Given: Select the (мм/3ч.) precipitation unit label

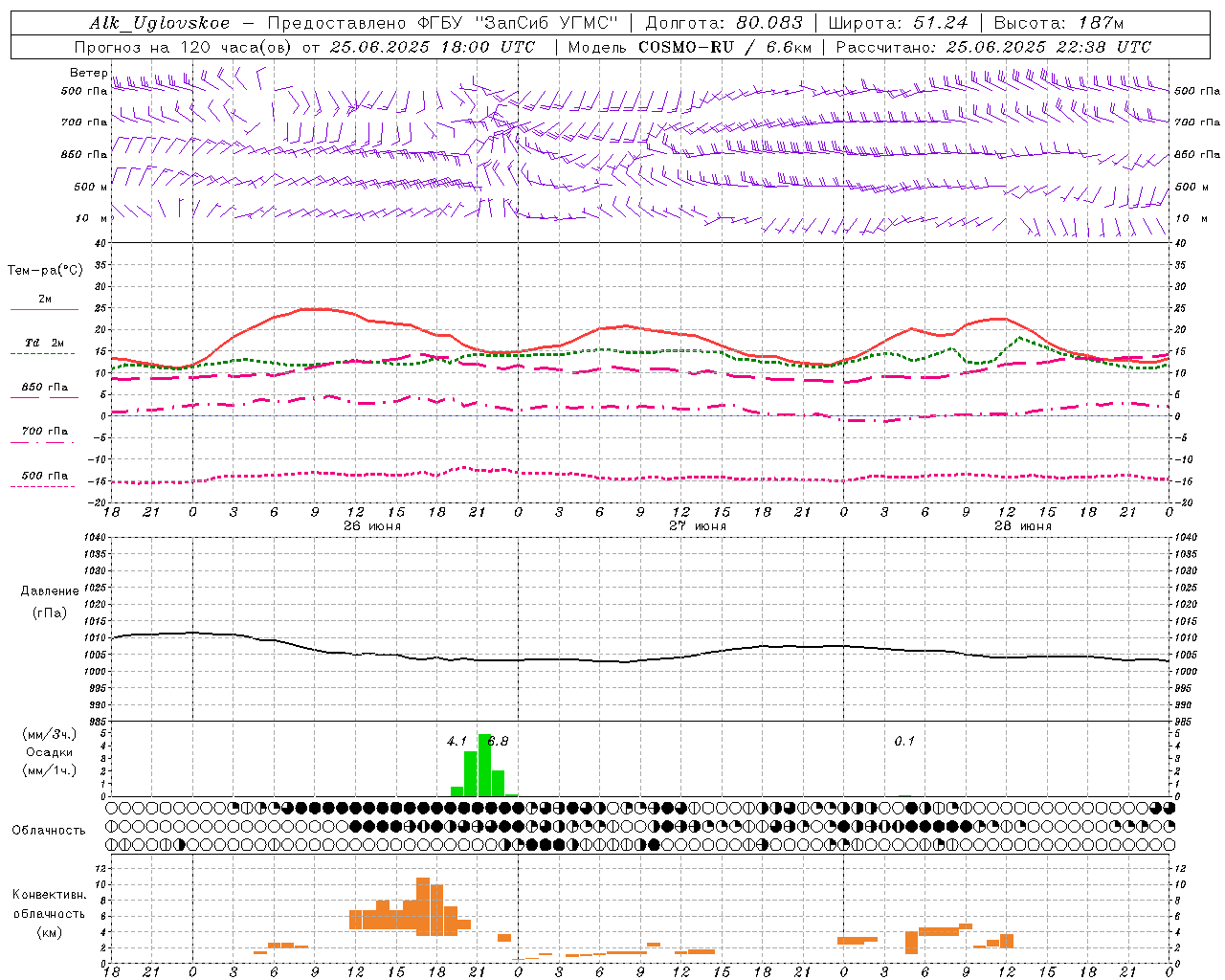Looking at the screenshot, I should point(48,735).
